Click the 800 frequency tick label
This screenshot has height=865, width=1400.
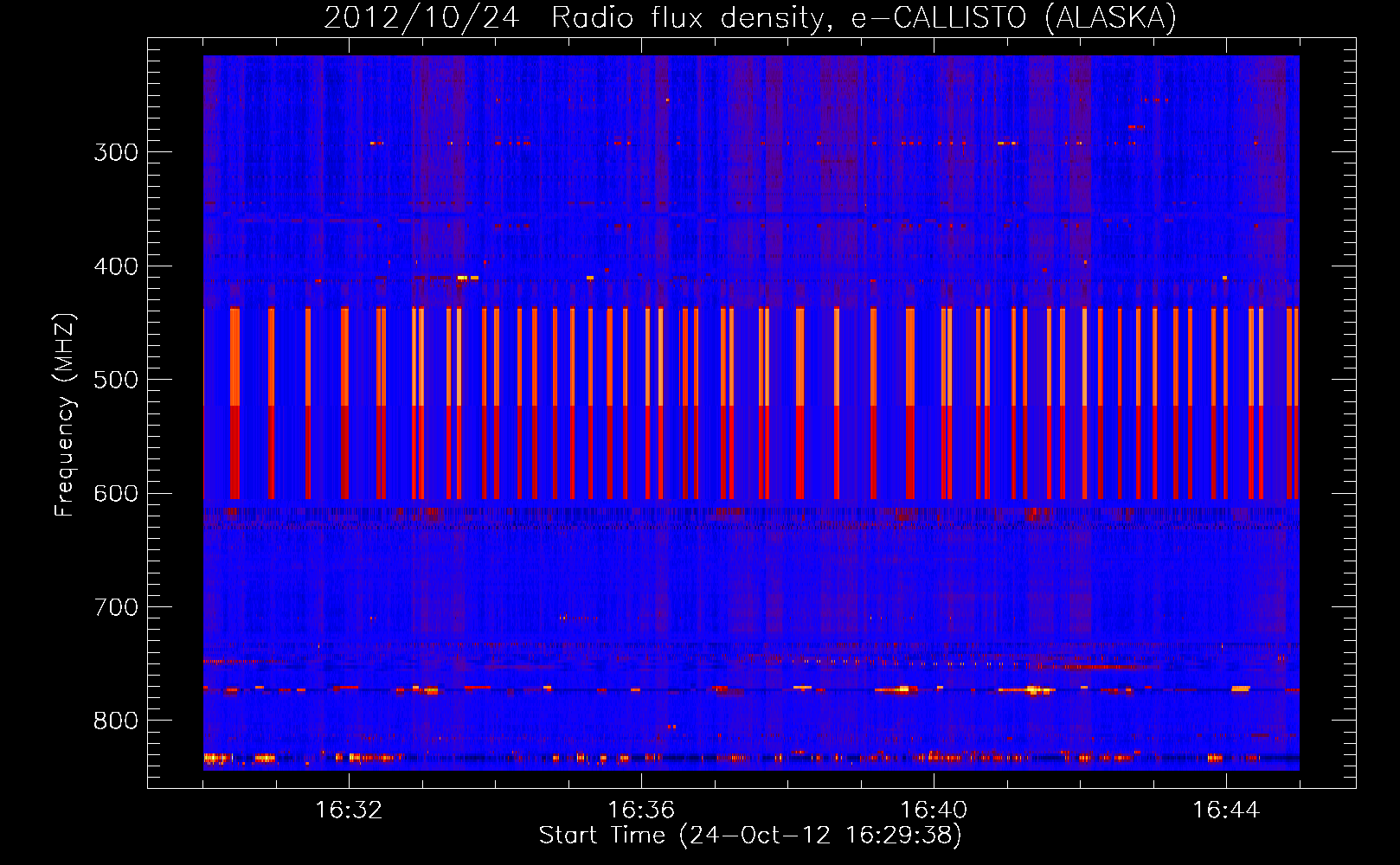(x=116, y=721)
